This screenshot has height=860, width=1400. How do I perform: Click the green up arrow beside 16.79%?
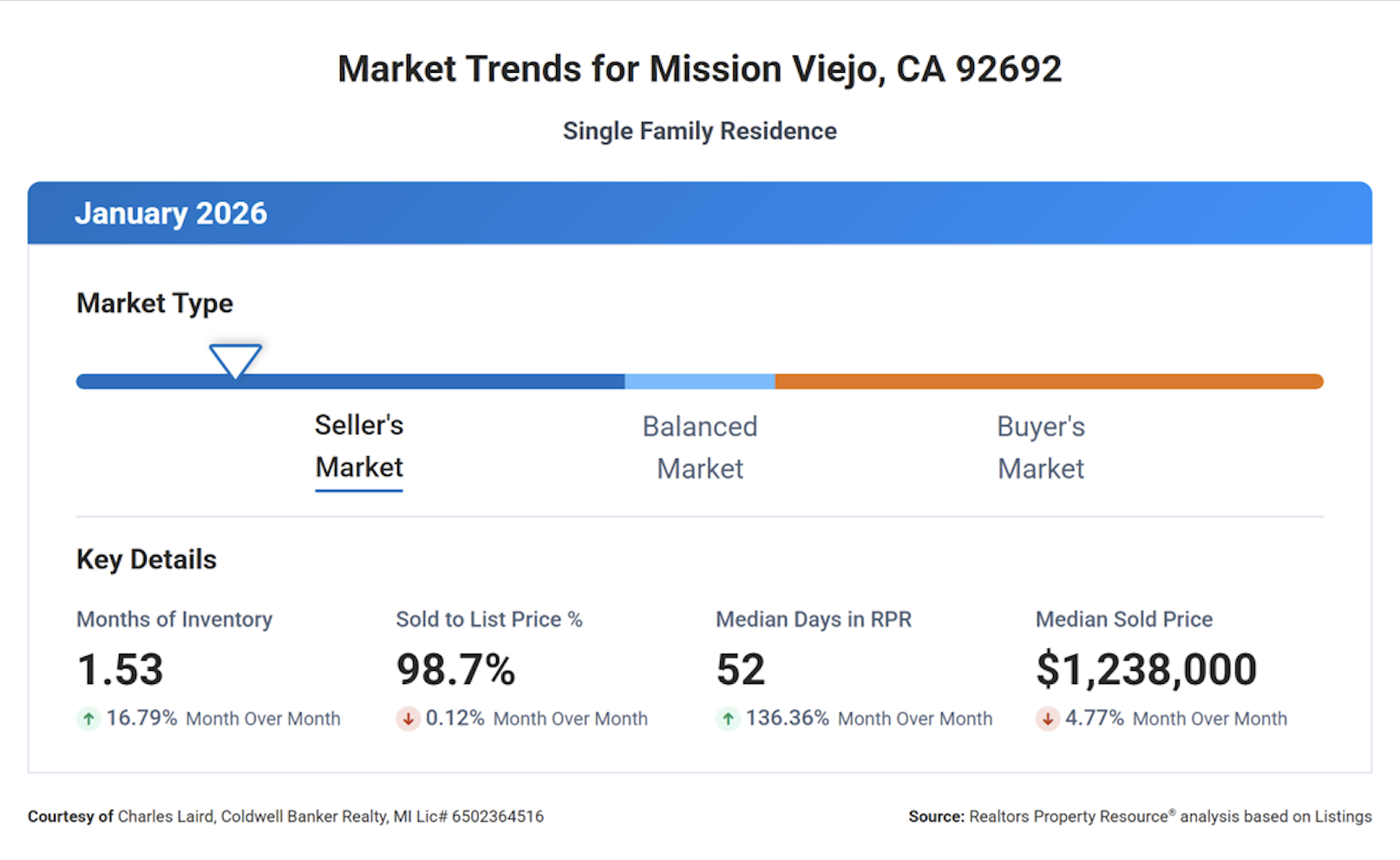click(88, 719)
